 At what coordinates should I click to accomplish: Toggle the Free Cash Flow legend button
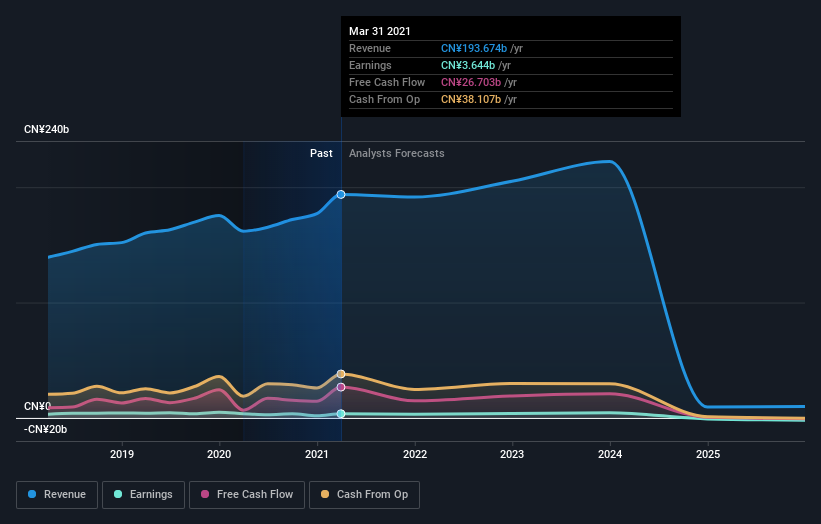(247, 495)
